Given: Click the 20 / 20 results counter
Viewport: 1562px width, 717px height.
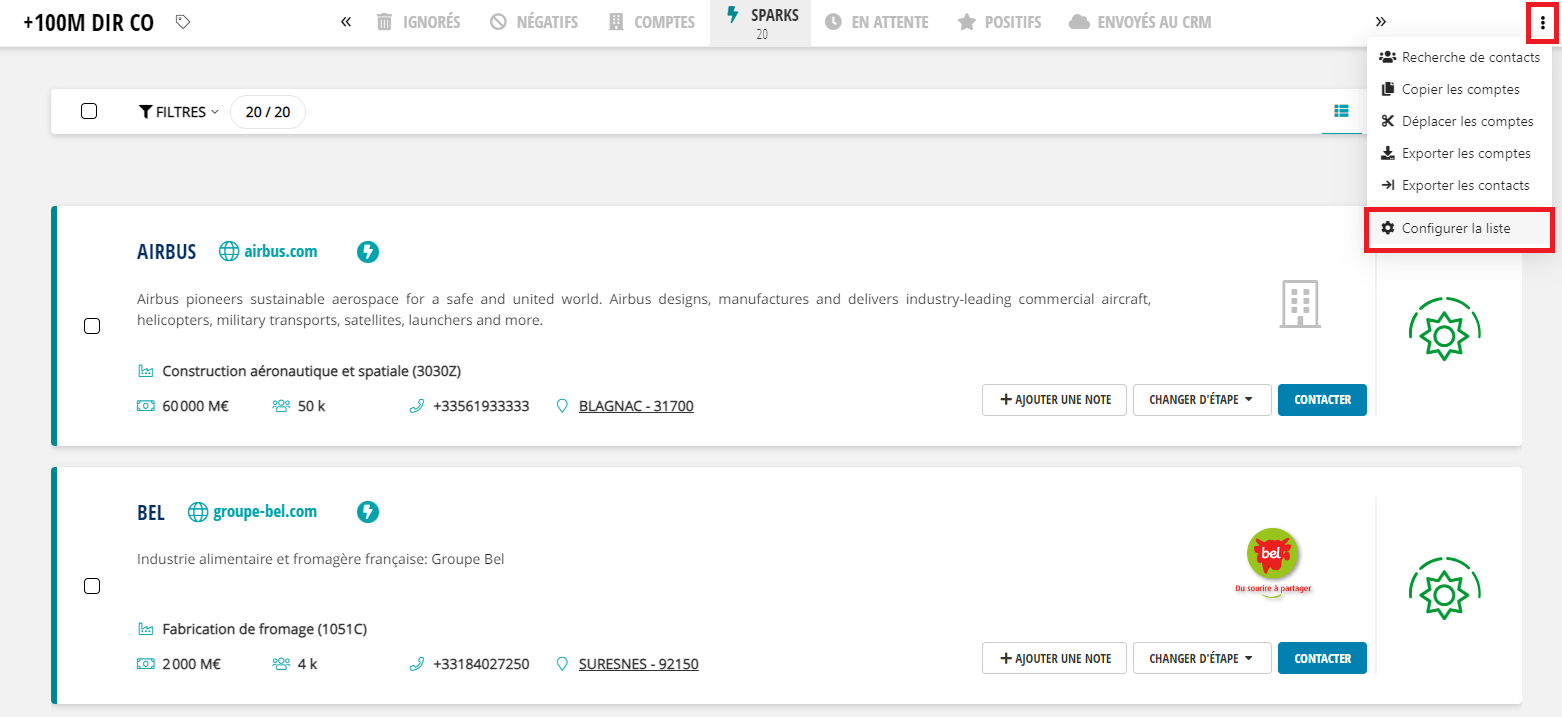Looking at the screenshot, I should coord(268,112).
